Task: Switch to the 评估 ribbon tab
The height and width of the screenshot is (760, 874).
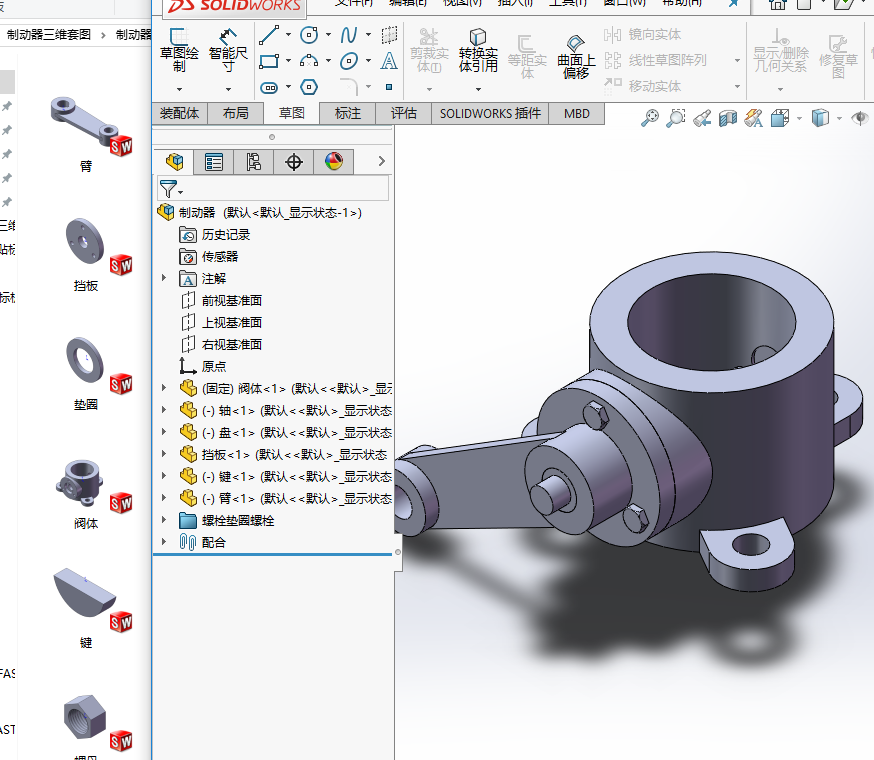Action: point(404,113)
